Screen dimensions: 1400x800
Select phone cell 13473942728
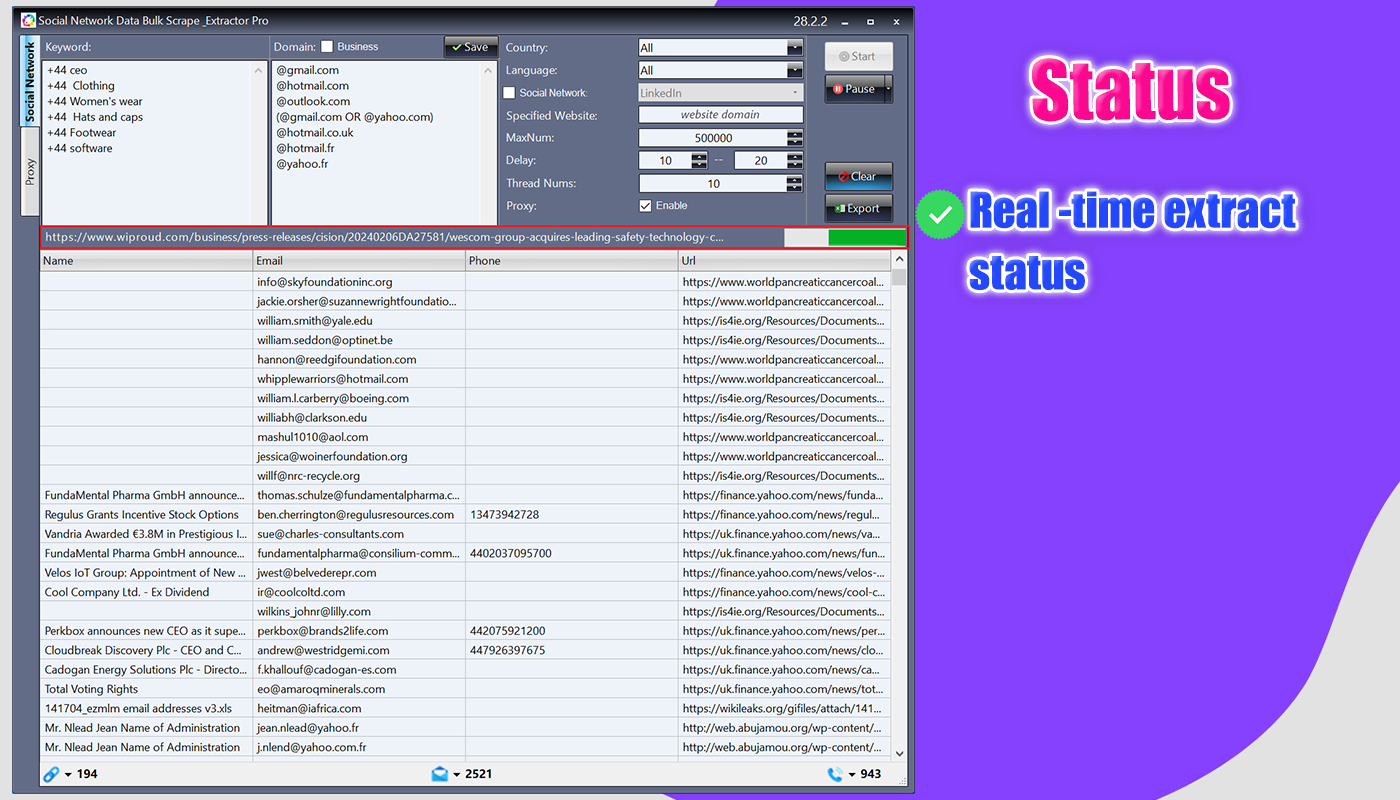point(572,515)
